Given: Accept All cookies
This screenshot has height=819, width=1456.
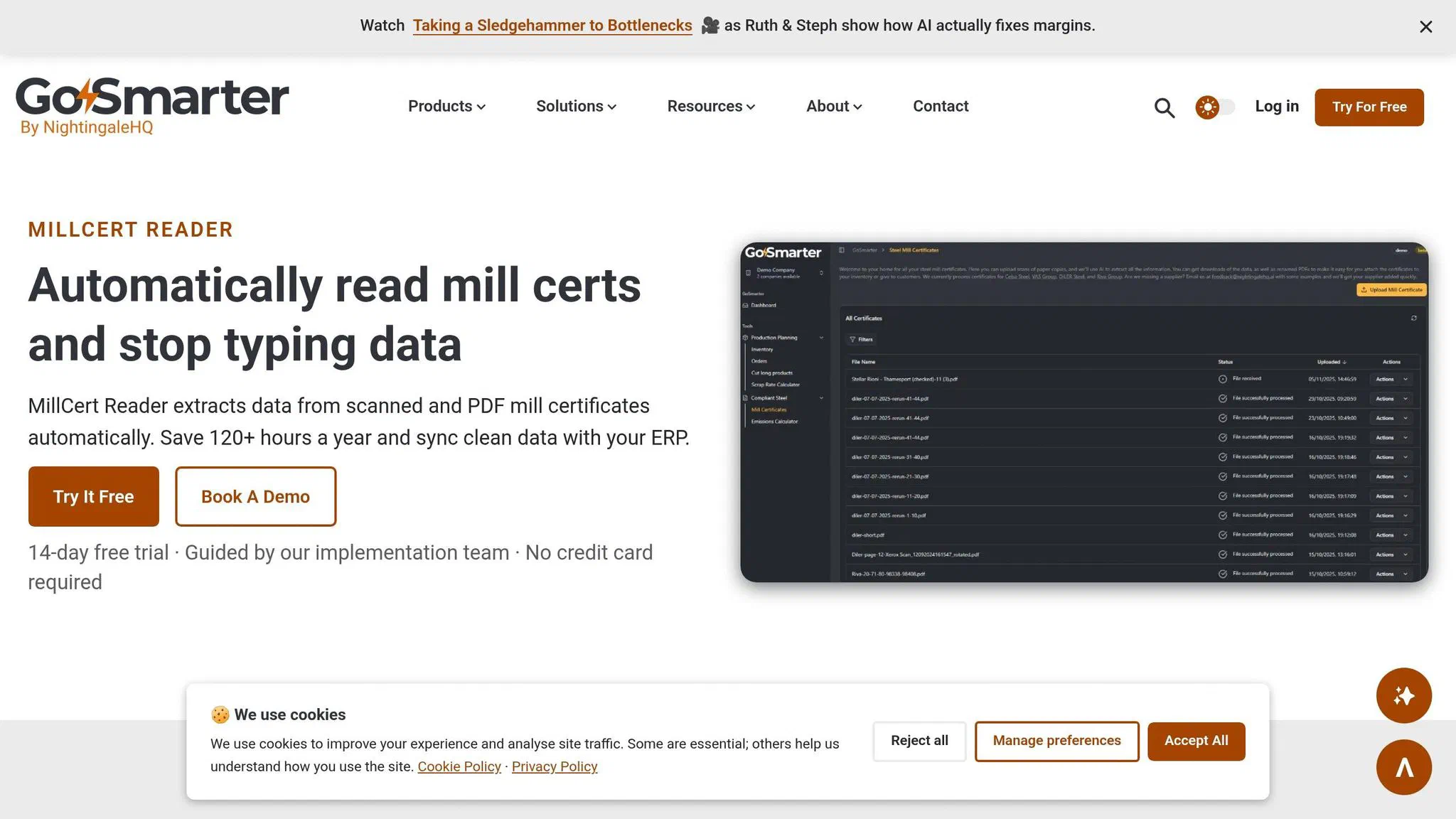Looking at the screenshot, I should (x=1196, y=741).
